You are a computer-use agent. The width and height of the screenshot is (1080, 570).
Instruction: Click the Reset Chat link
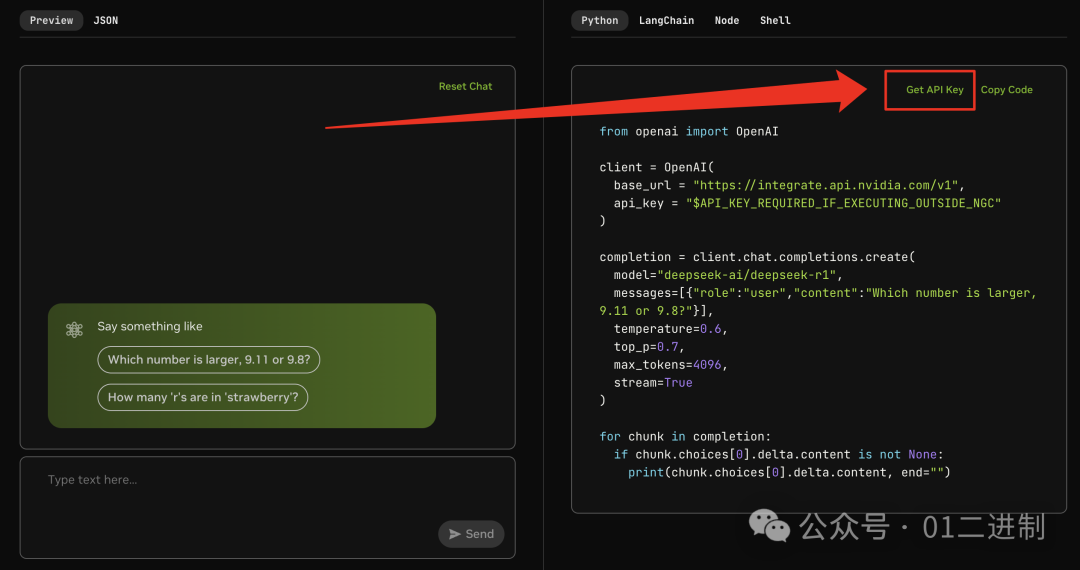point(466,86)
